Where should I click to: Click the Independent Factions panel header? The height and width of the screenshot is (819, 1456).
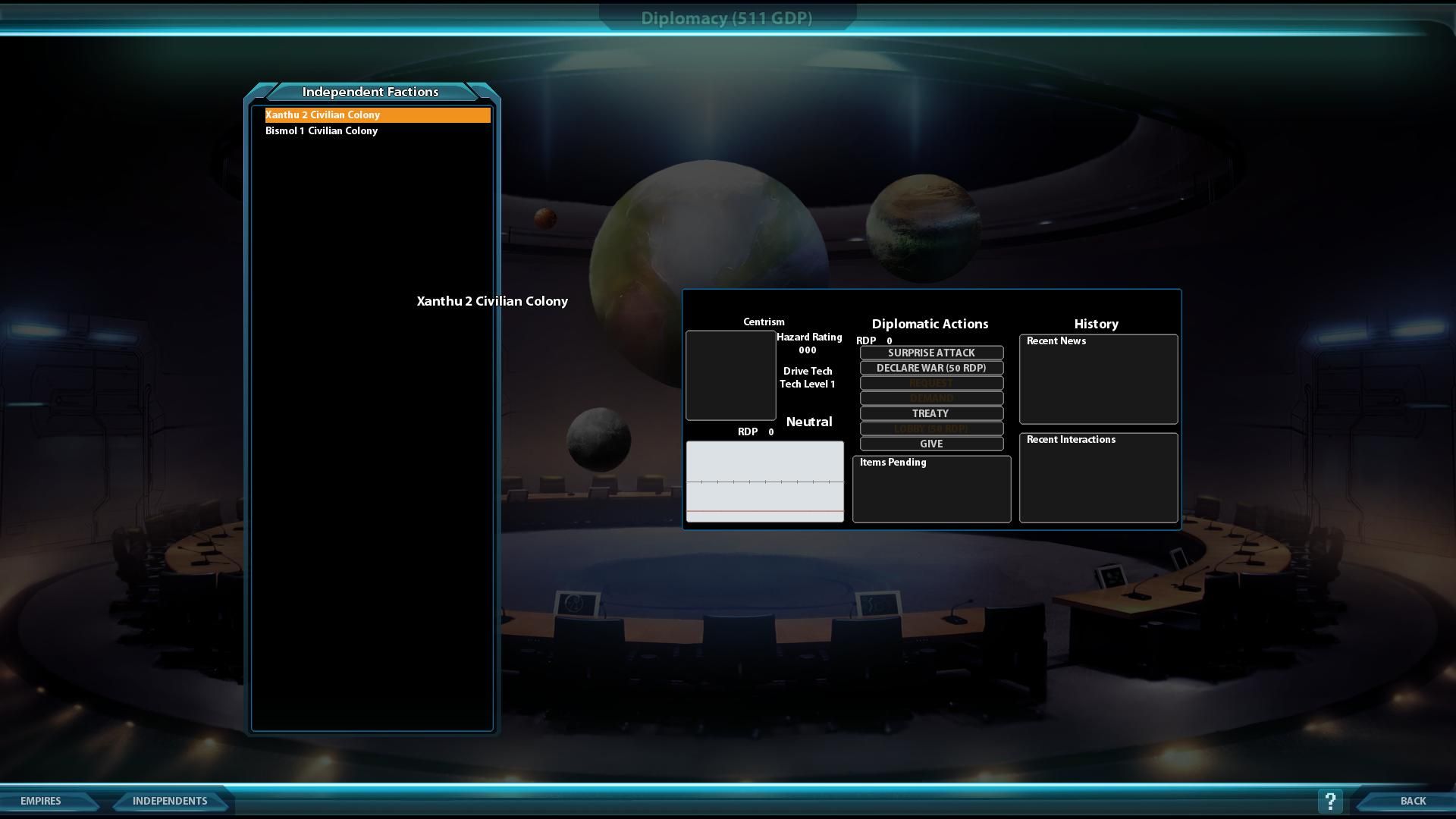coord(371,92)
